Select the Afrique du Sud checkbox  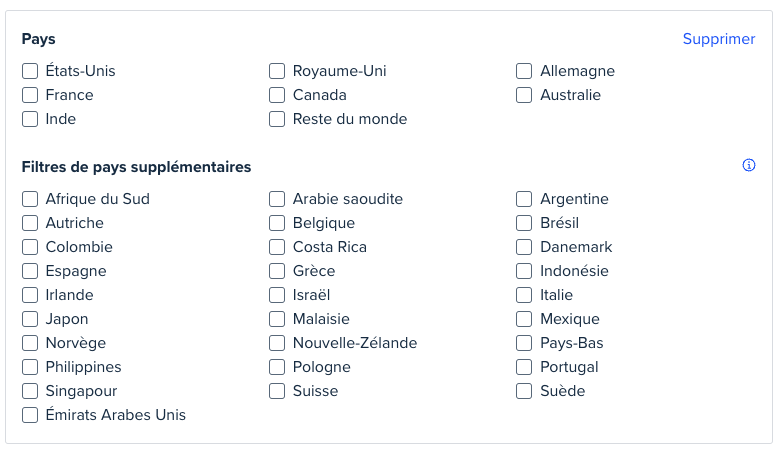pos(30,199)
